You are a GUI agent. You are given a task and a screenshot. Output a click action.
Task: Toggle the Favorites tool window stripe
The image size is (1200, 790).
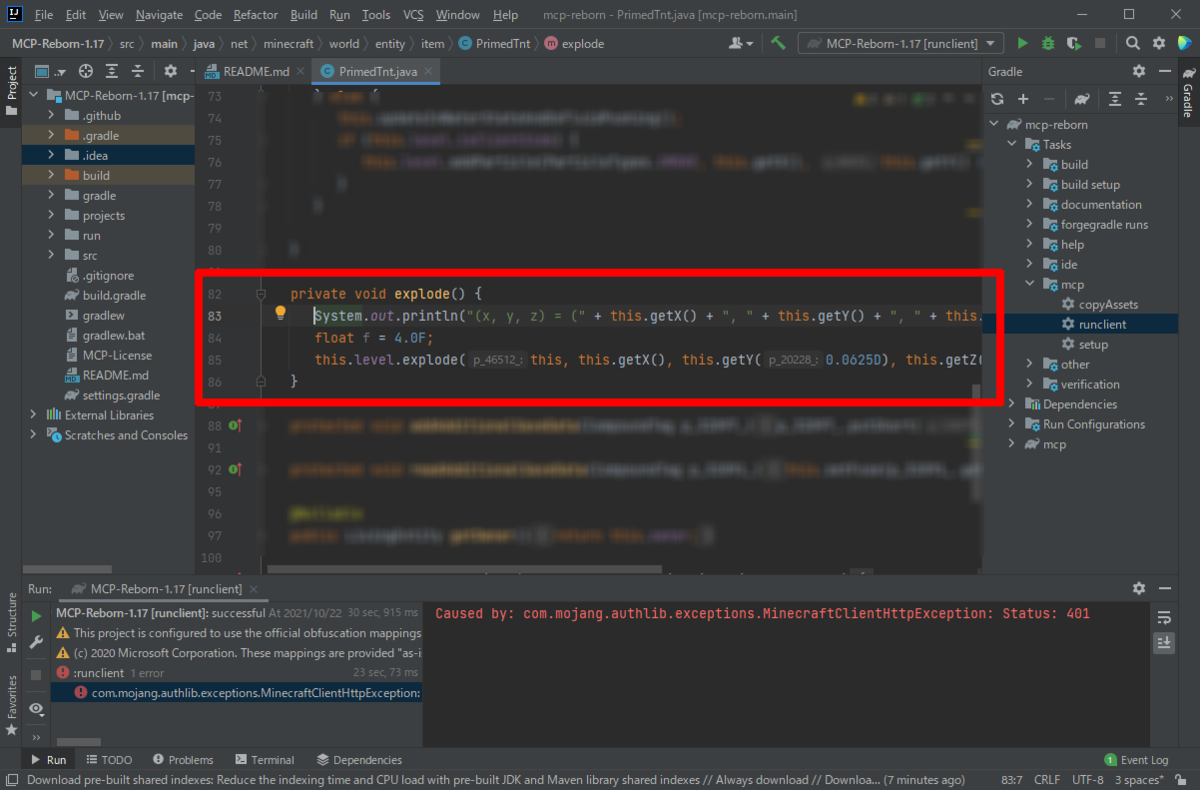click(12, 704)
